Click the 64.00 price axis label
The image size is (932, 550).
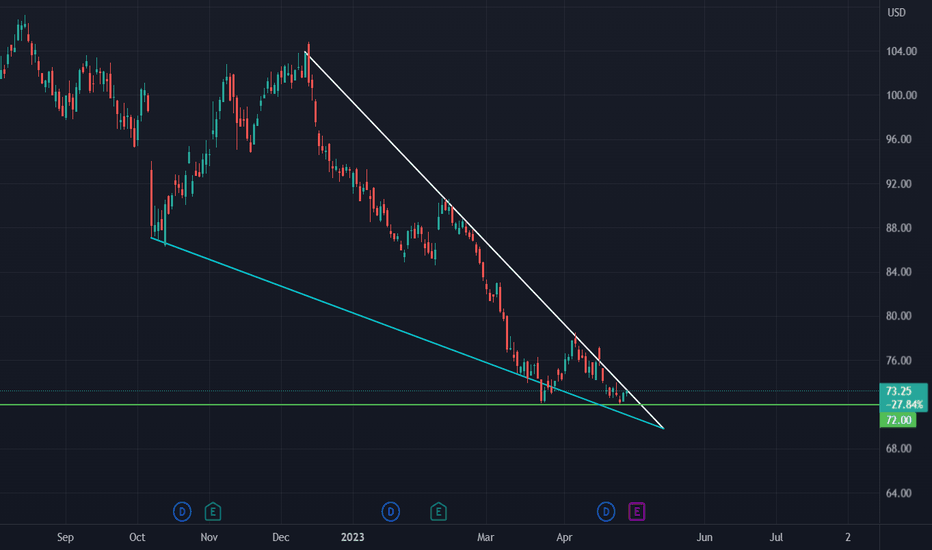pos(898,494)
